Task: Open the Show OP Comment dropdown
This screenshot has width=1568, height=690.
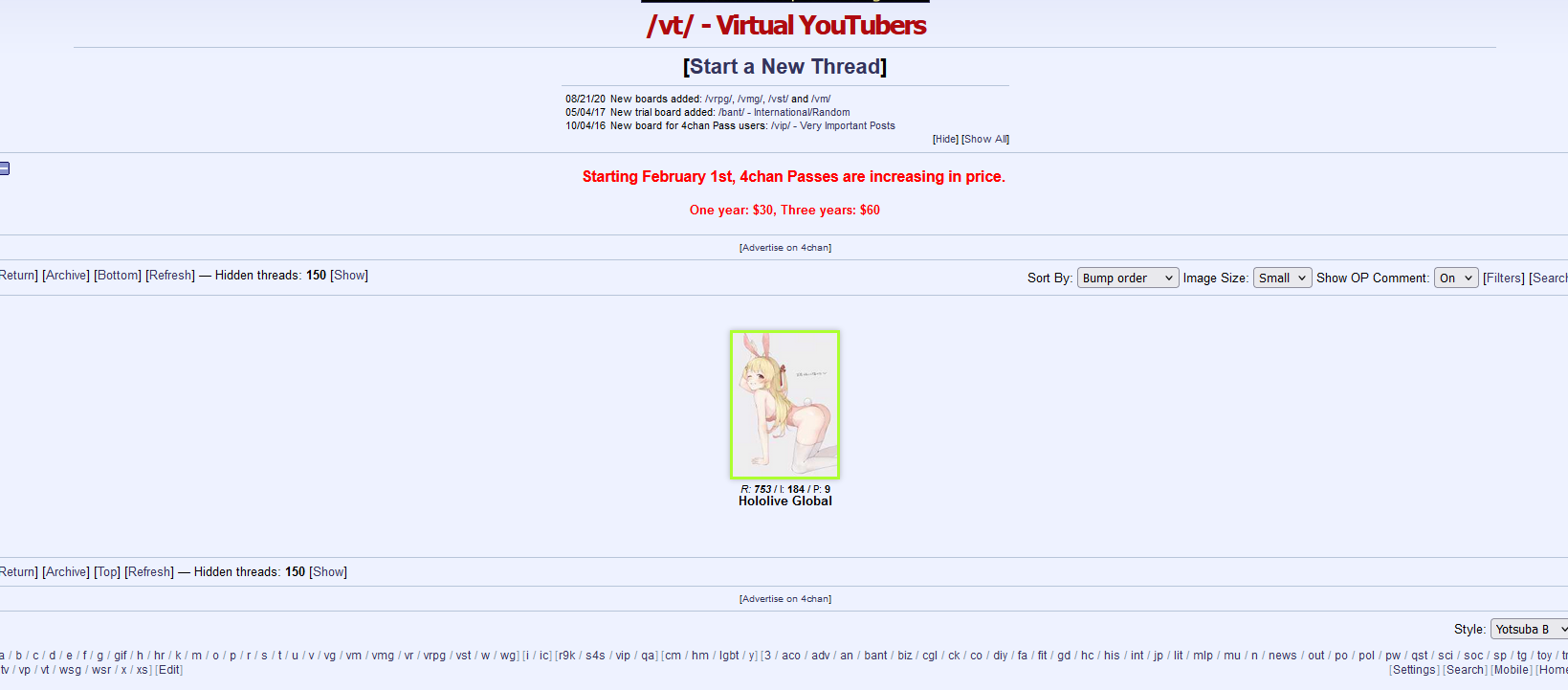Action: [1456, 278]
